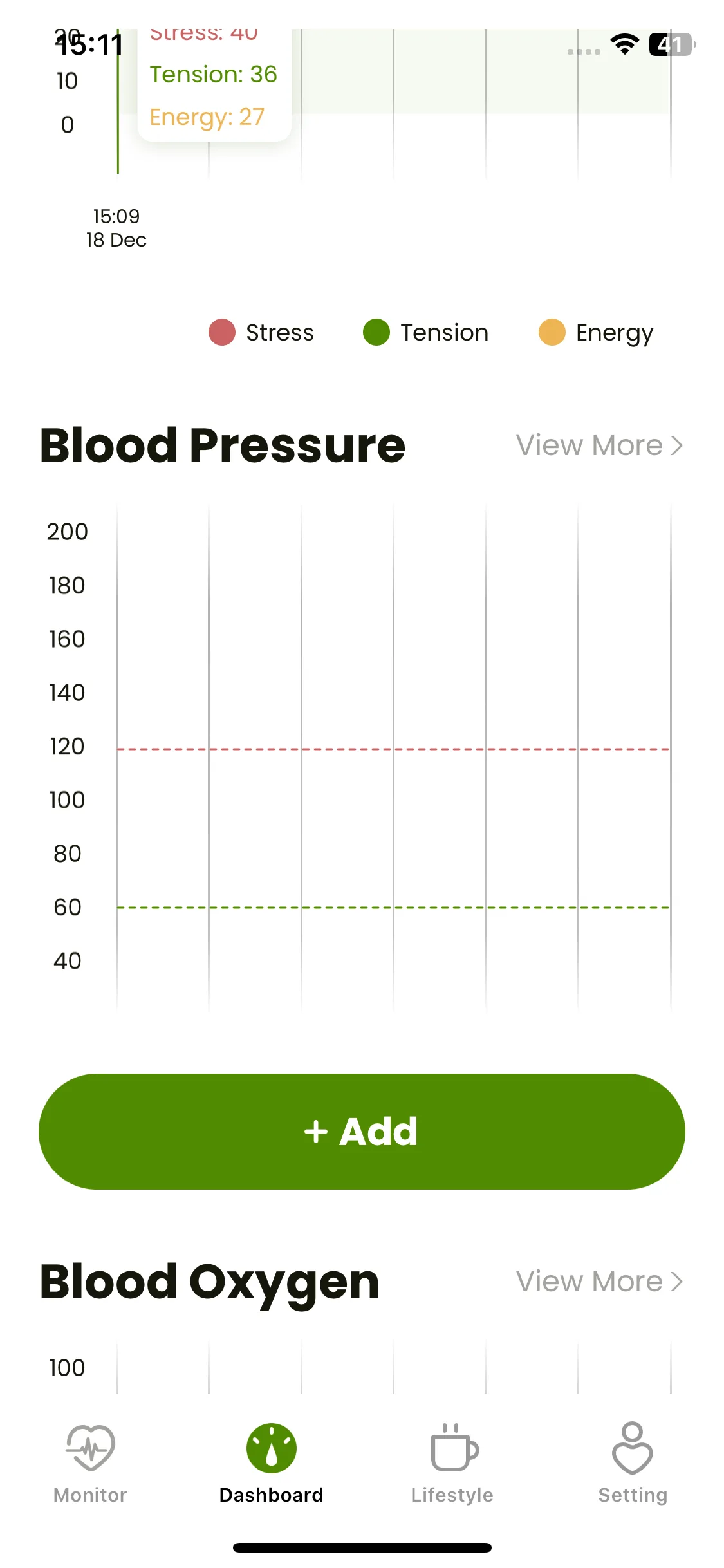
Task: Tap the Dashboard gauge icon
Action: pyautogui.click(x=272, y=1448)
